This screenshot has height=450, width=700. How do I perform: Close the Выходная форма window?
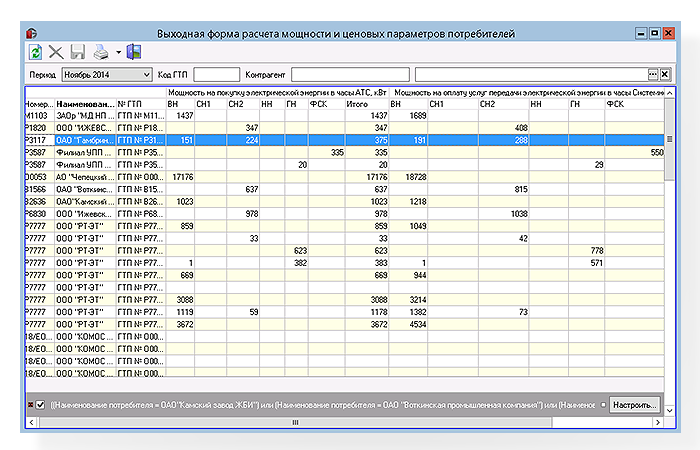click(x=668, y=33)
